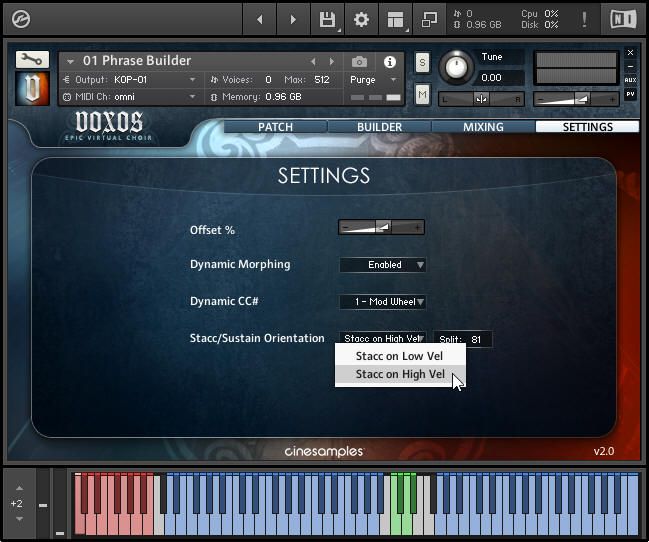Screen dimensions: 649x542
Task: Open the MIDI Ch omni dropdown
Action: 131,97
